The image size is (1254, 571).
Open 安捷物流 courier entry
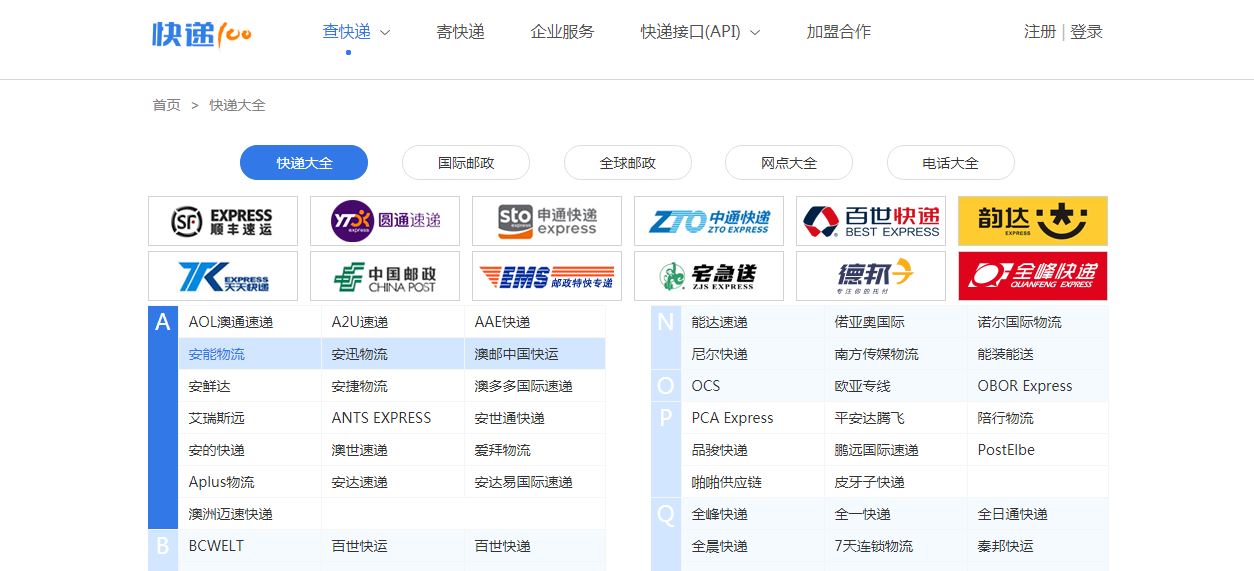click(x=360, y=386)
